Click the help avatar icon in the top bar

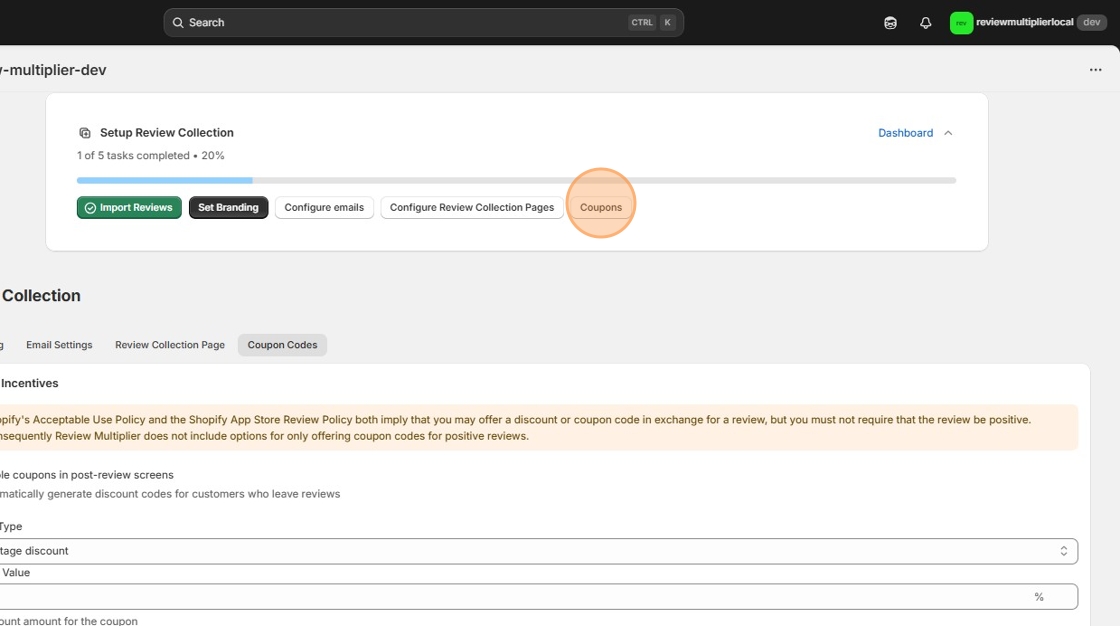pyautogui.click(x=890, y=22)
